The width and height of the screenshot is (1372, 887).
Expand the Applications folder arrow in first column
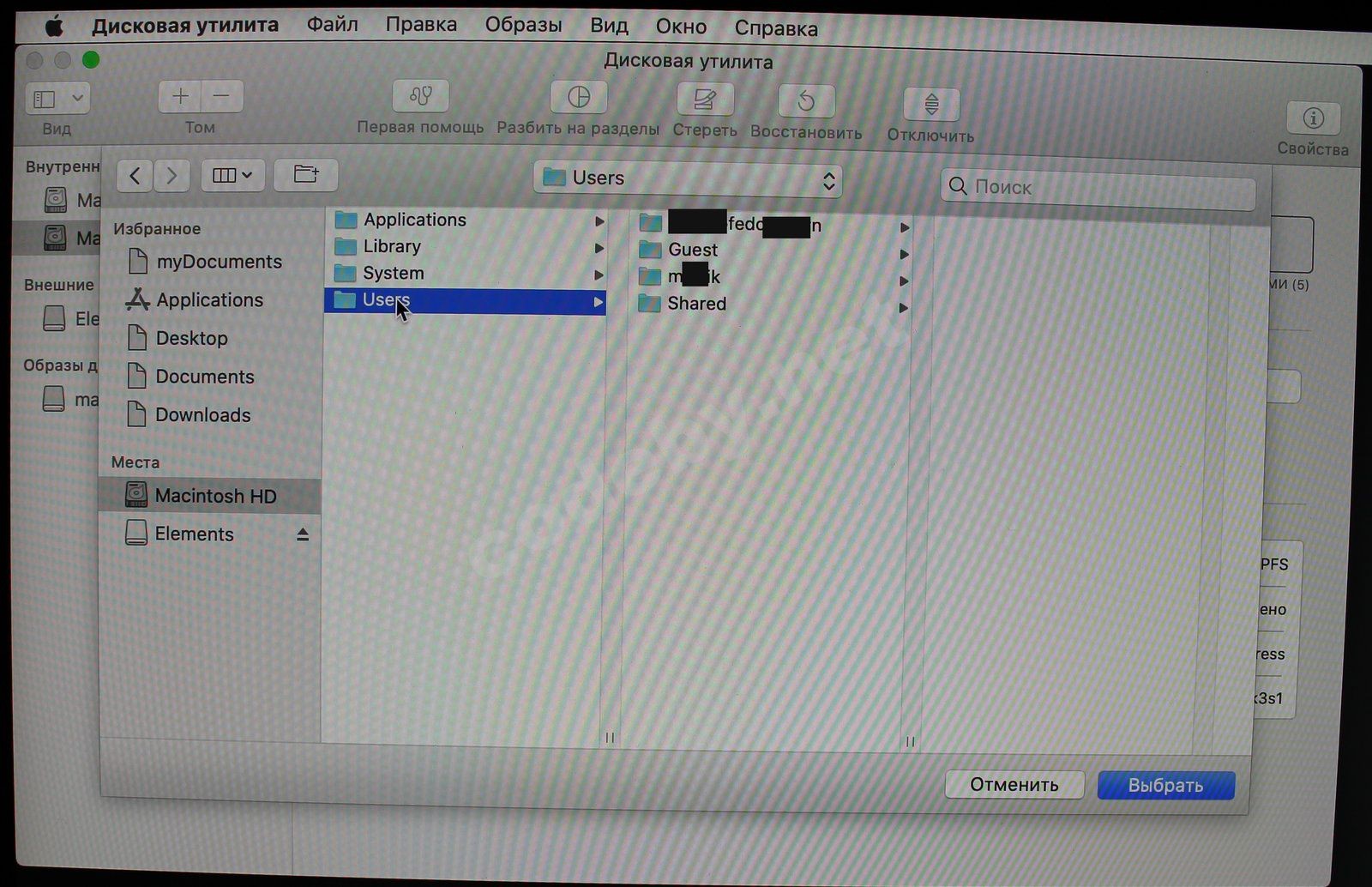599,221
